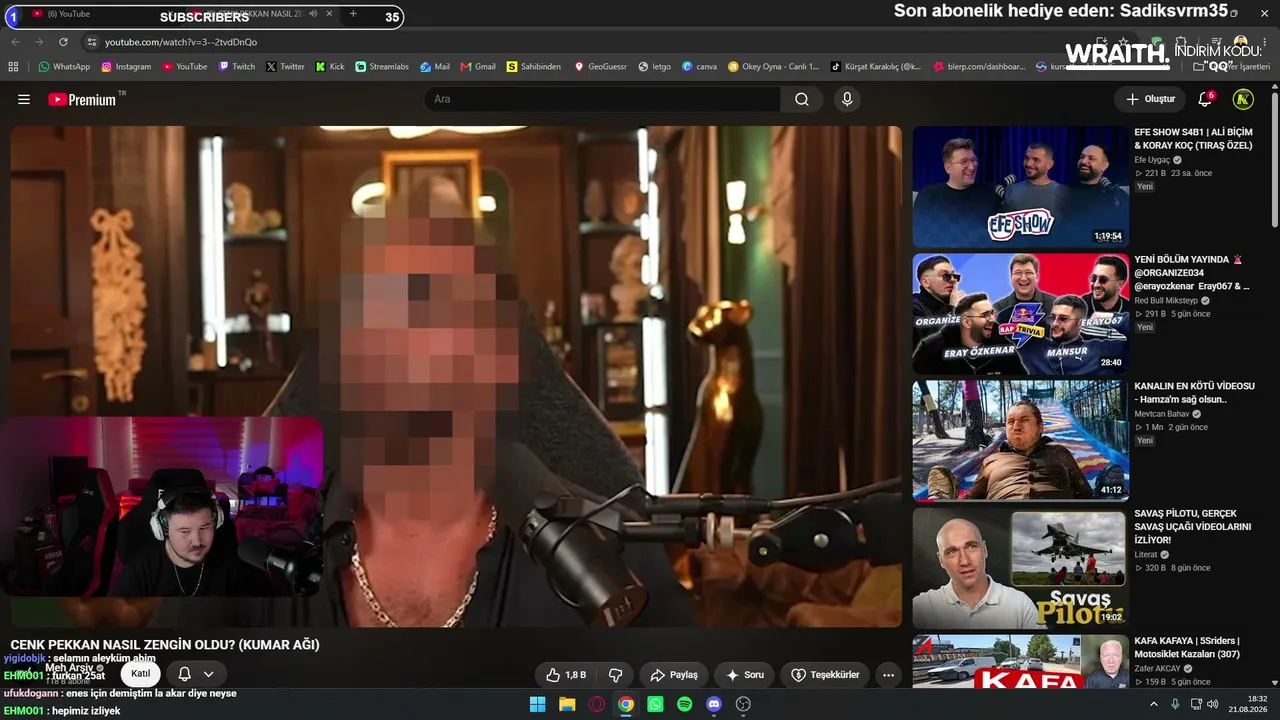This screenshot has width=1280, height=720.
Task: Click the address bar URL
Action: 181,42
